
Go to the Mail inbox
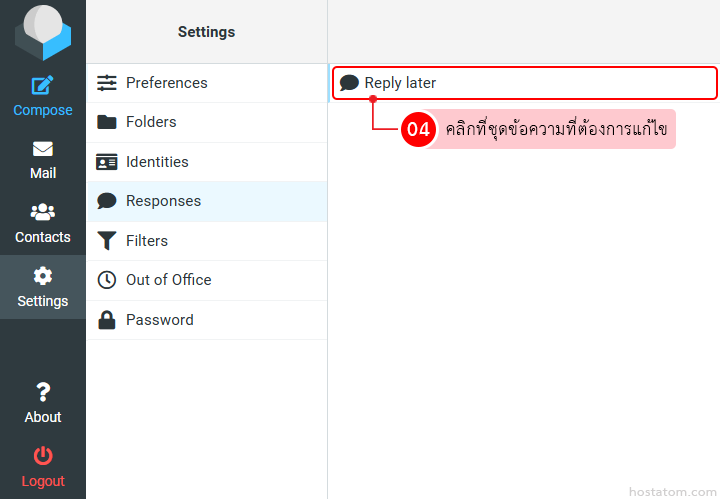tap(43, 160)
